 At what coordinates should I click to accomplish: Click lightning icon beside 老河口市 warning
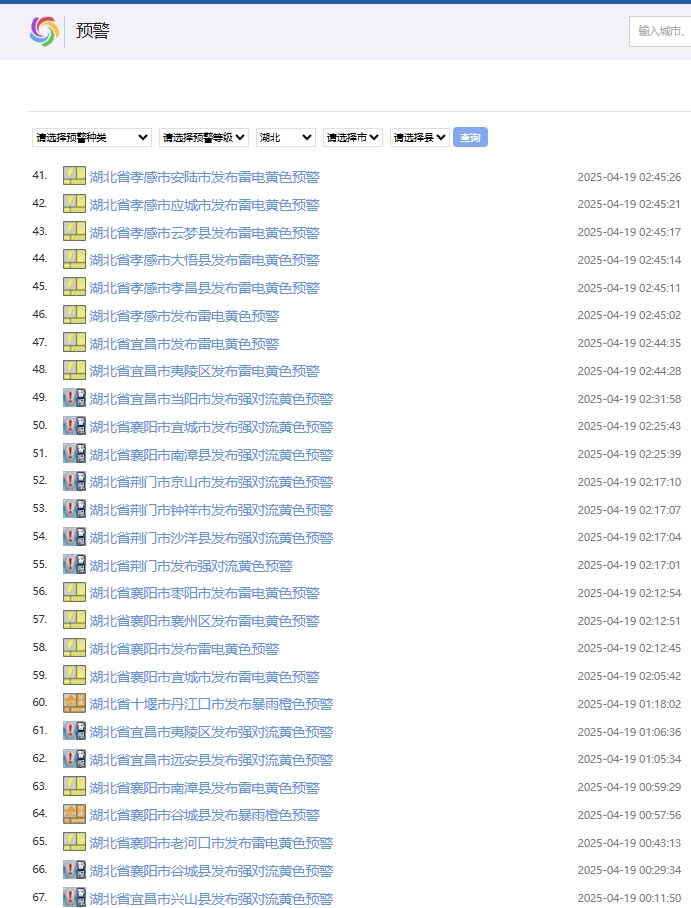pos(74,843)
